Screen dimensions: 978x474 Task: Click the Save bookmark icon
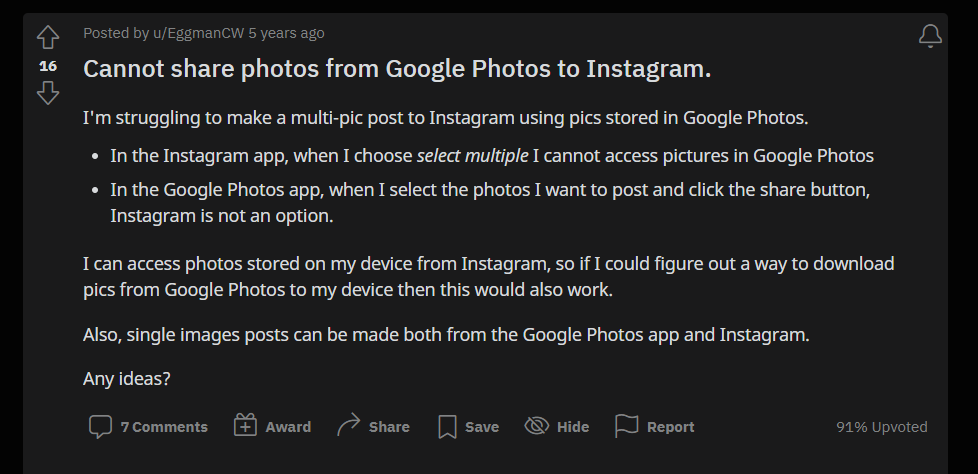(447, 427)
